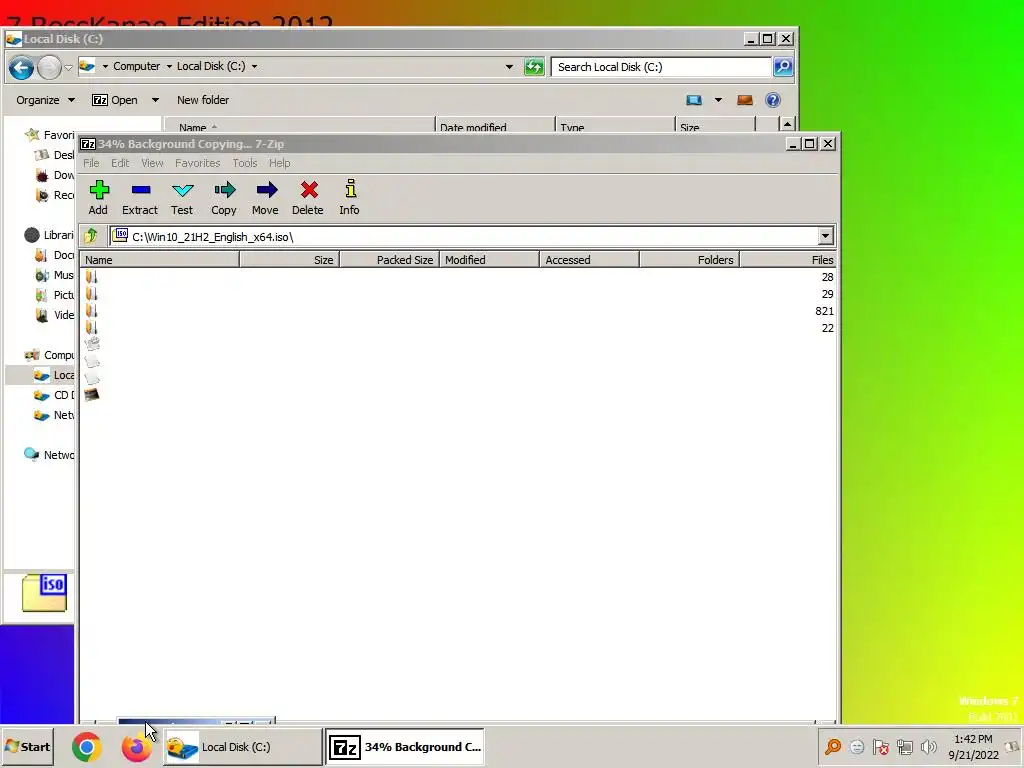
Task: Open the Help menu in 7-Zip
Action: point(280,163)
